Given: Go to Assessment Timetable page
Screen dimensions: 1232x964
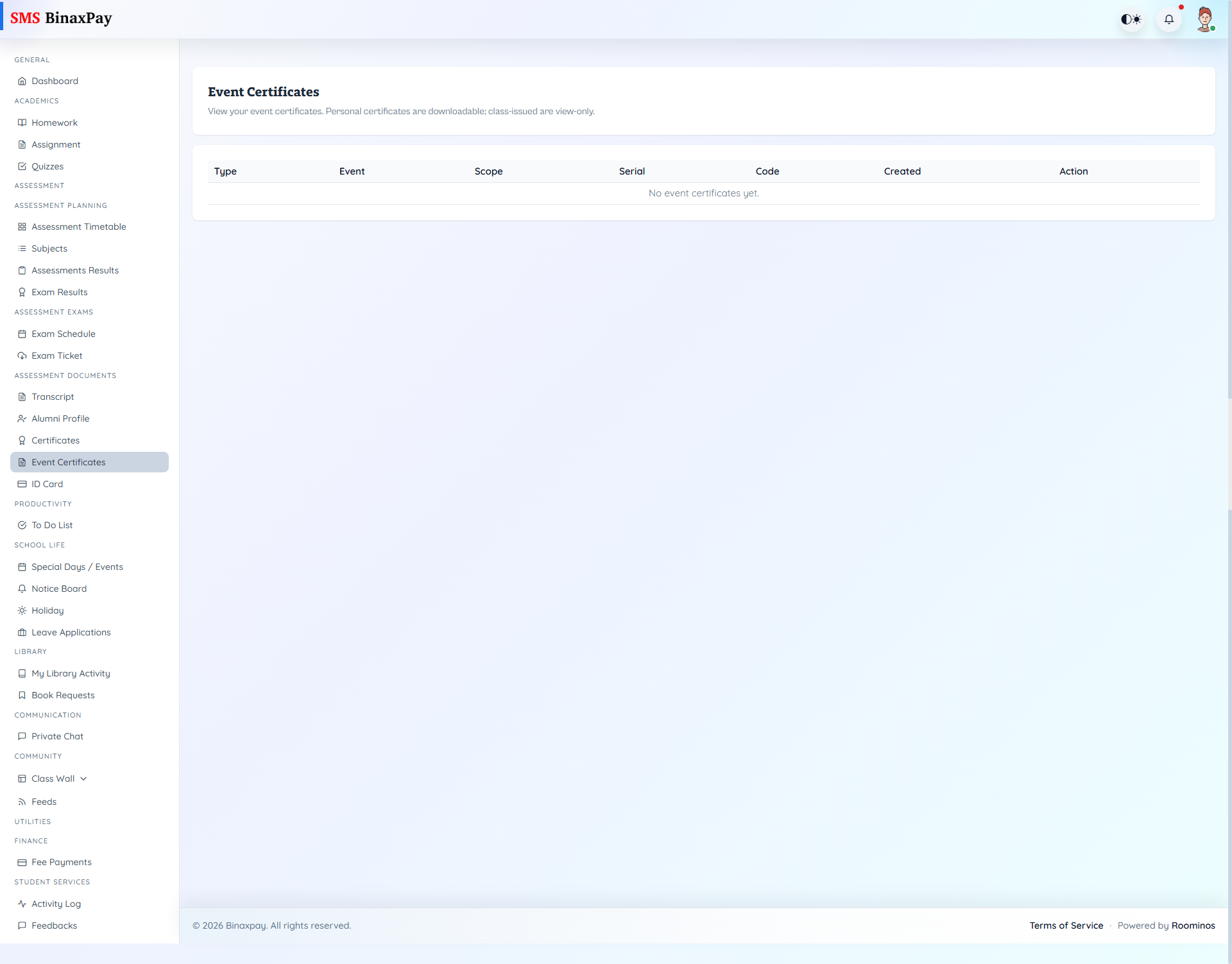Looking at the screenshot, I should [x=78, y=227].
